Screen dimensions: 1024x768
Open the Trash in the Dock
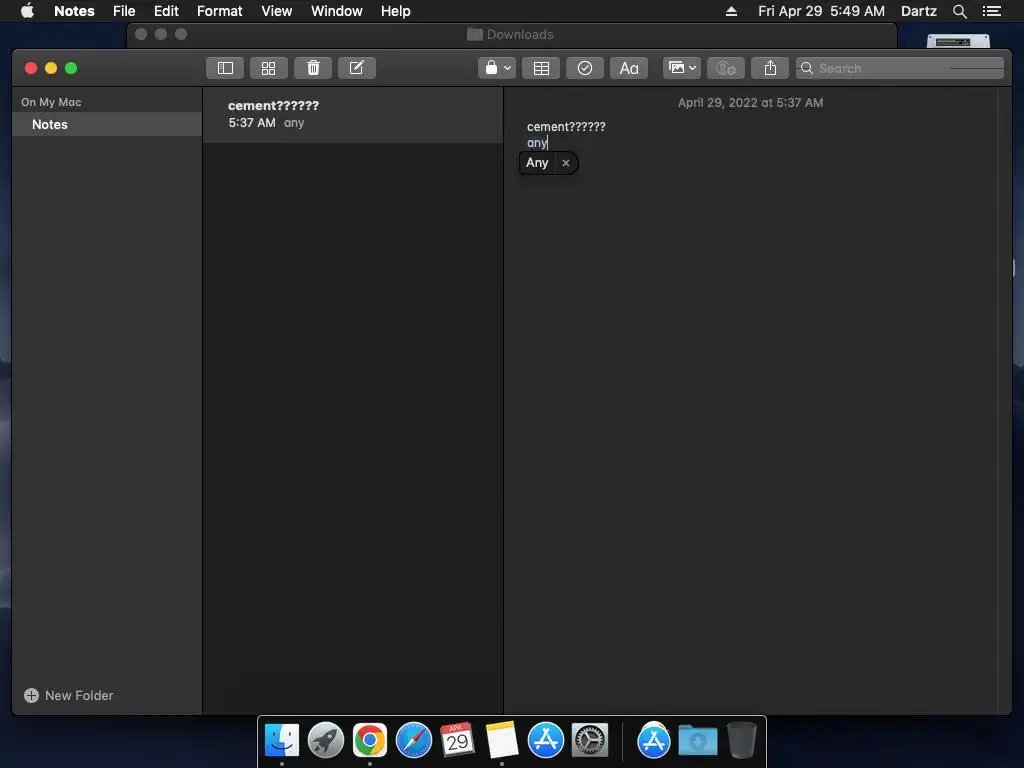(742, 741)
